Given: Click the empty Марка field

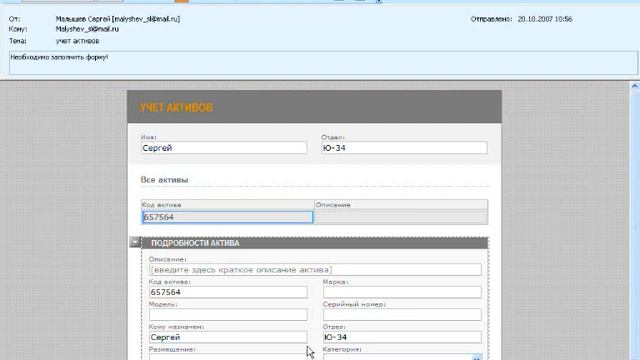Looking at the screenshot, I should 402,292.
